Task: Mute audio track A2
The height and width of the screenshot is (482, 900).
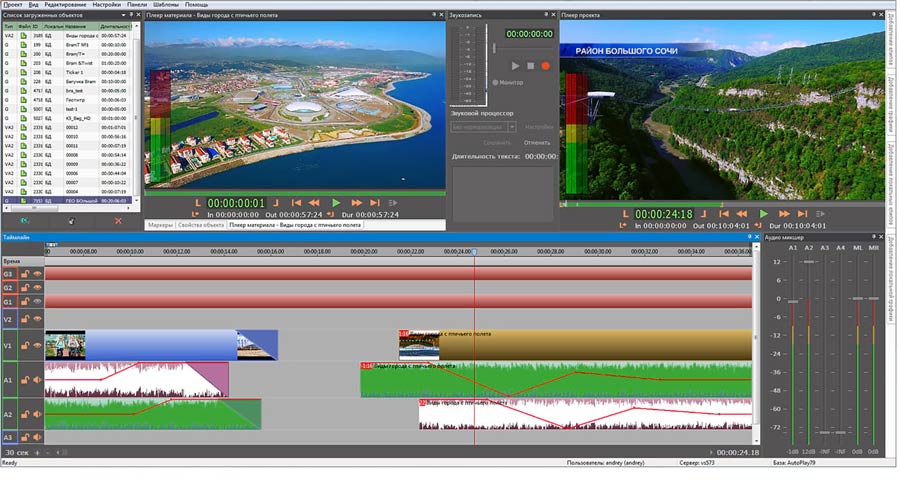Action: pos(37,414)
